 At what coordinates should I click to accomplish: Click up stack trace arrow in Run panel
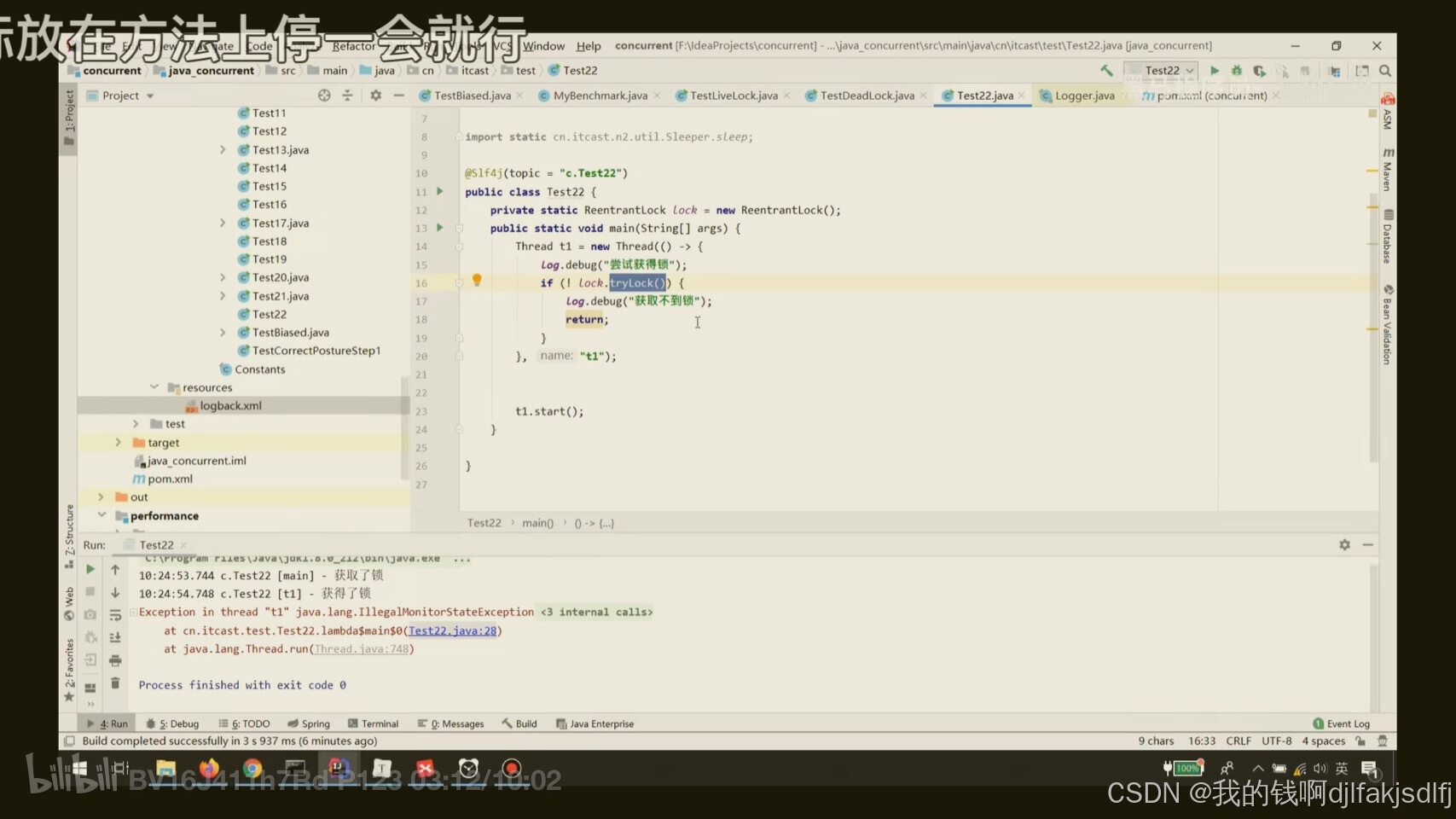115,569
